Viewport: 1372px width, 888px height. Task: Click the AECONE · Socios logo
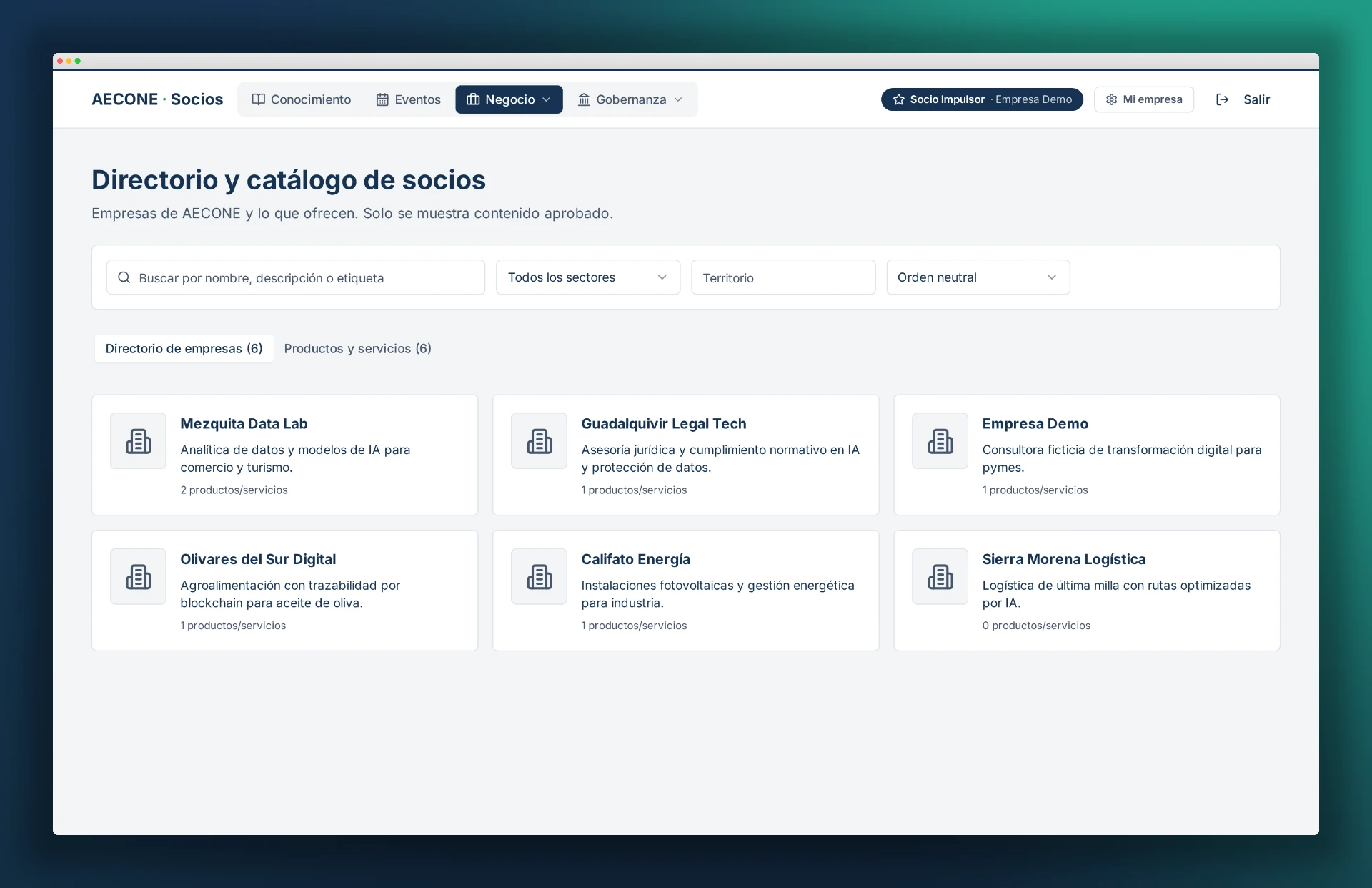[x=157, y=99]
